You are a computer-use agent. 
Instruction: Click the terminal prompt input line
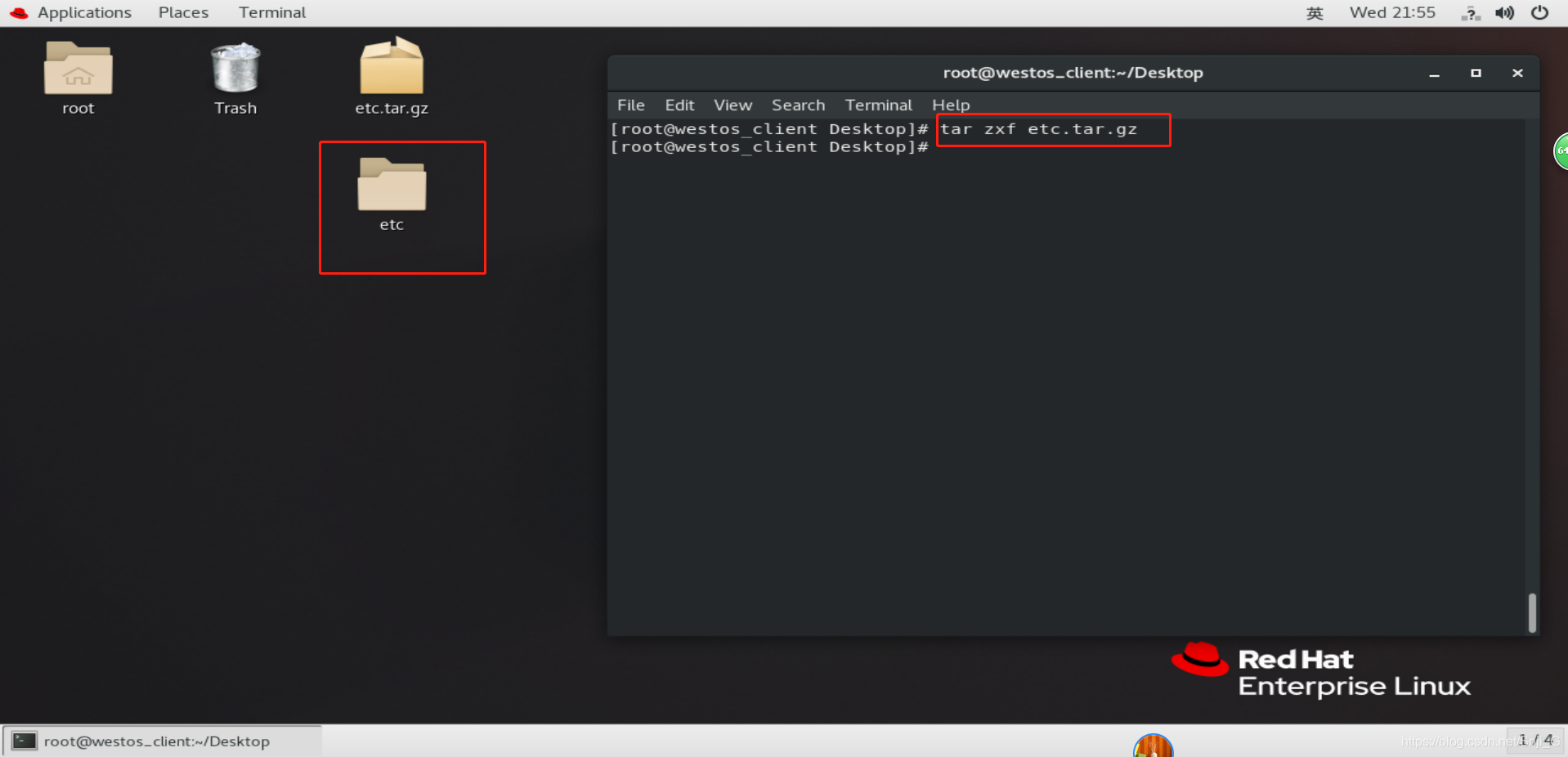coord(1067,147)
